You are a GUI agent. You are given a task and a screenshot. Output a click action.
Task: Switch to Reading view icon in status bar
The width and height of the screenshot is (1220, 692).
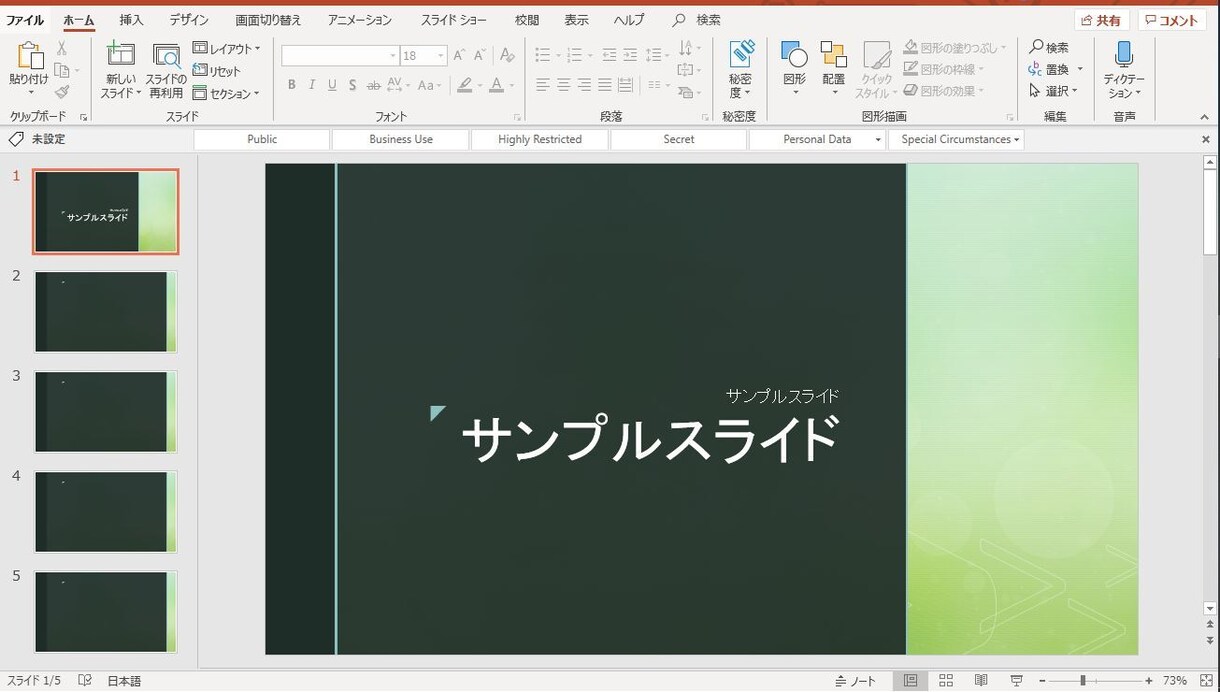pyautogui.click(x=981, y=681)
